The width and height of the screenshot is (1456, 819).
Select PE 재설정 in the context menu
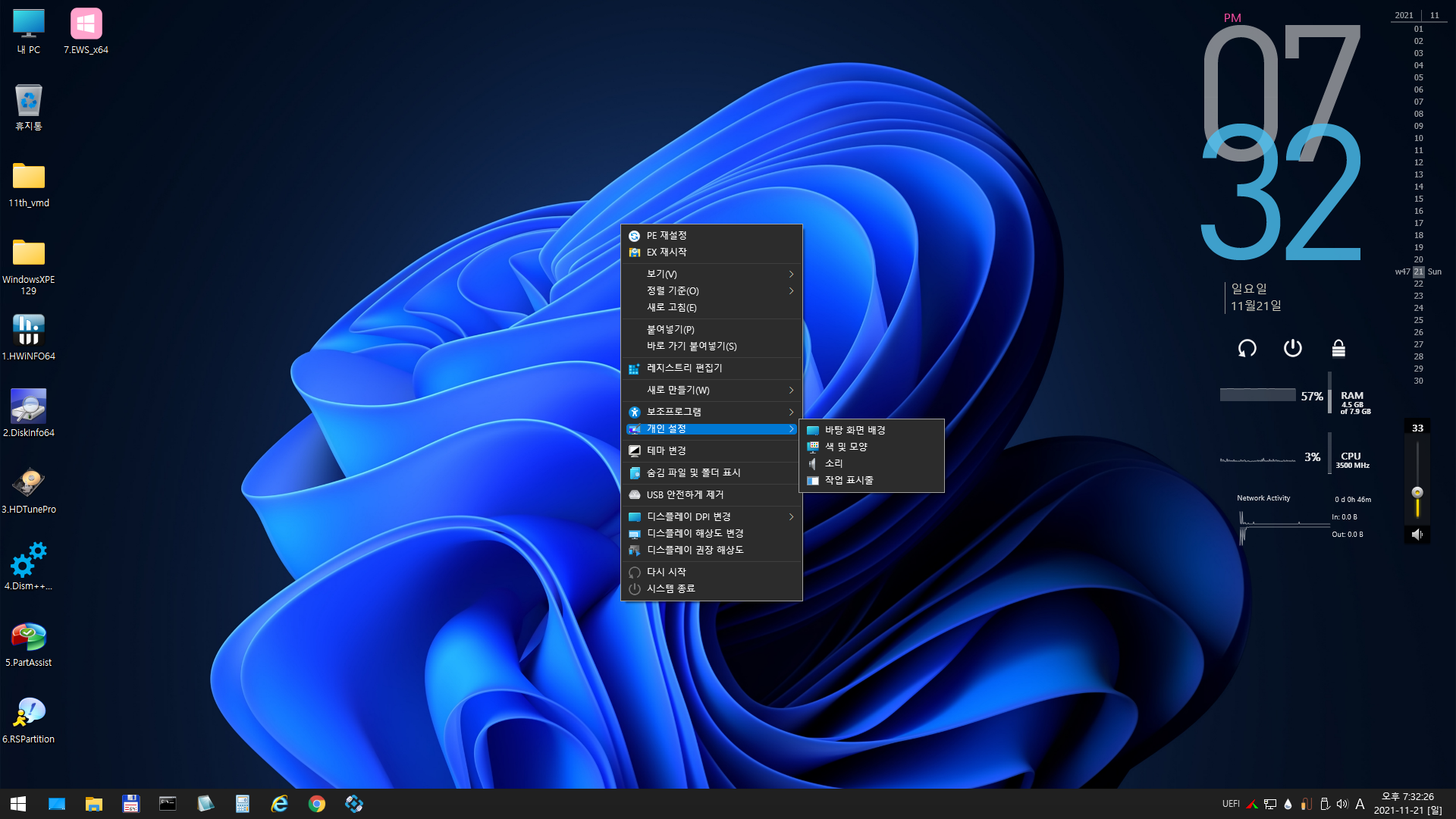[x=711, y=236]
